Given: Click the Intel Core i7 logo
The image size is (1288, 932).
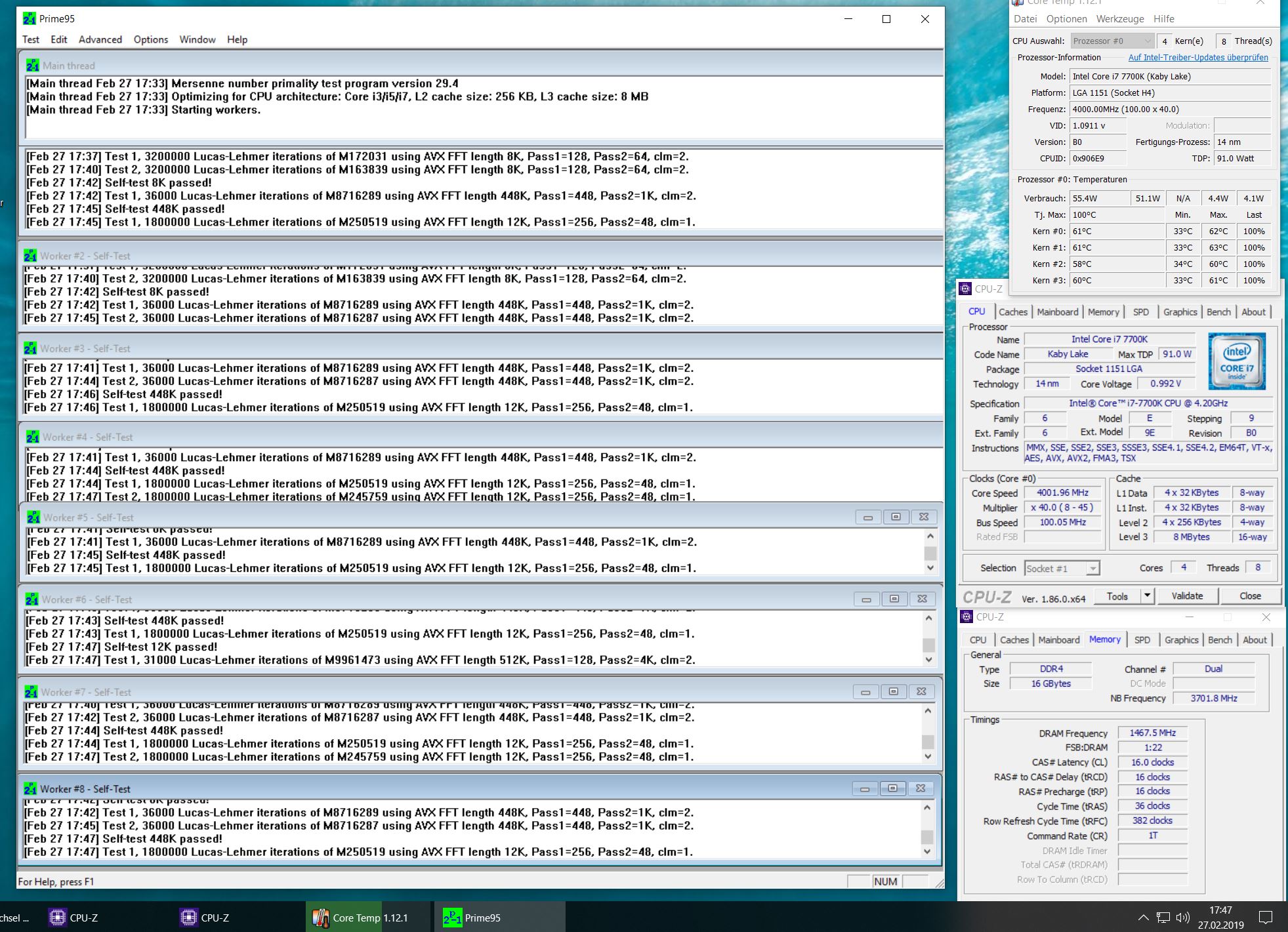Looking at the screenshot, I should point(1236,360).
